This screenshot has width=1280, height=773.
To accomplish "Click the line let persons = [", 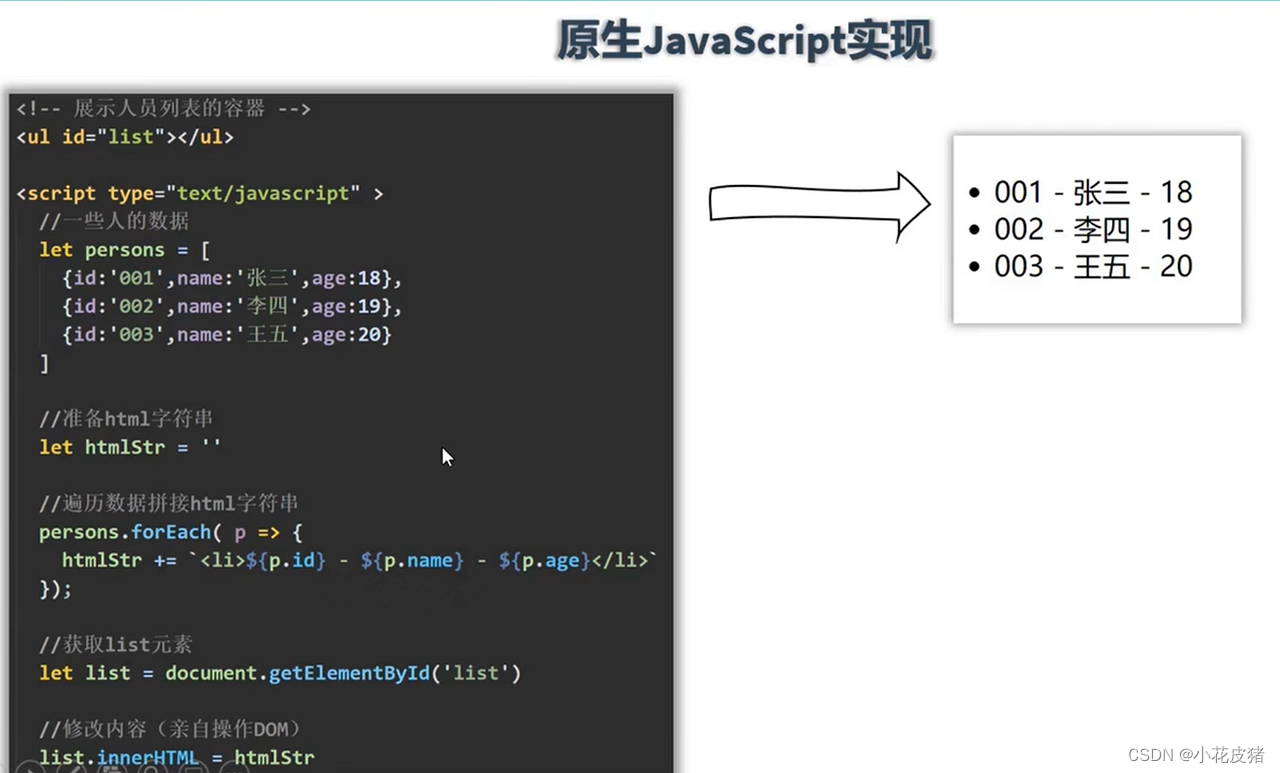I will 125,250.
